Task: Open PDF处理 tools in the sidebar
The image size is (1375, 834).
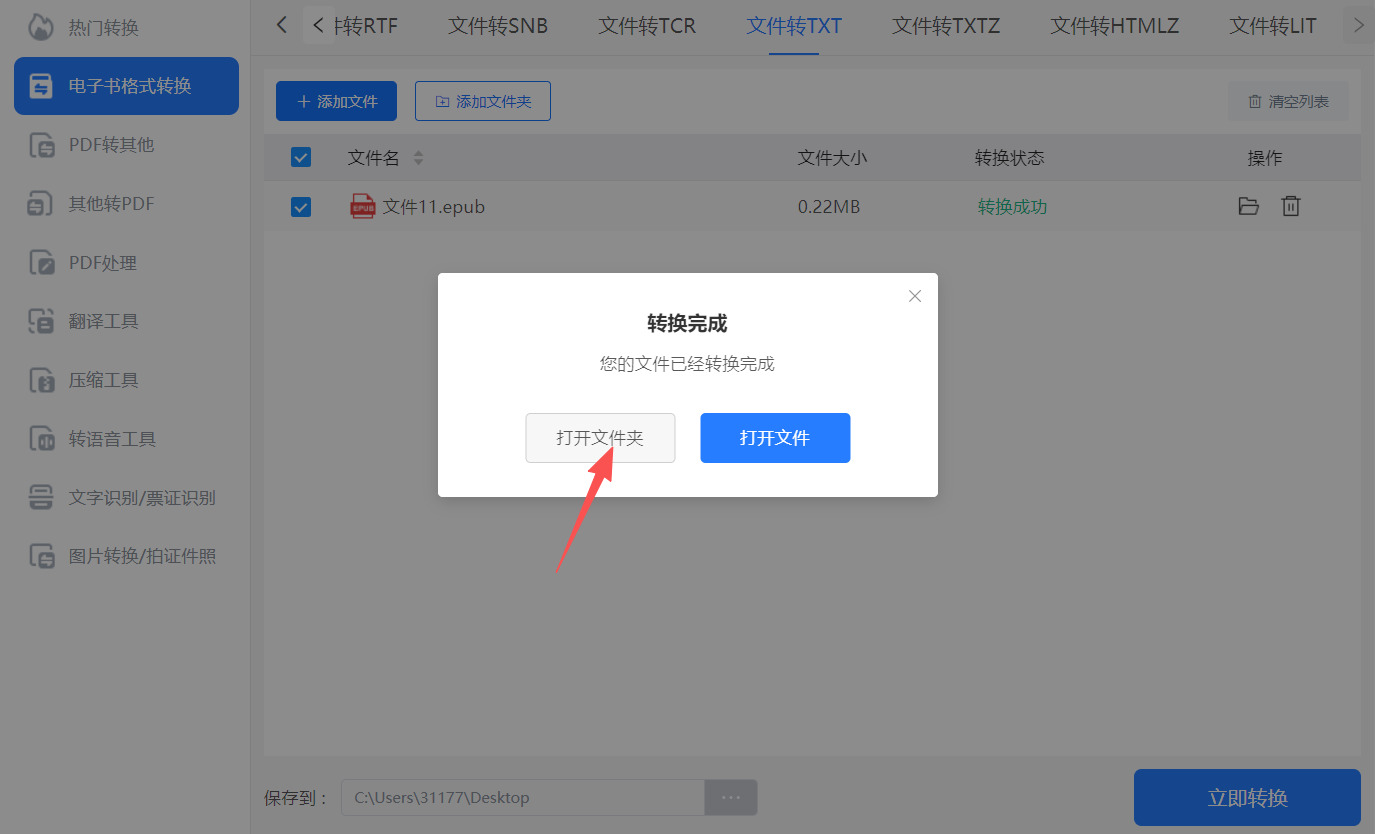Action: 126,263
